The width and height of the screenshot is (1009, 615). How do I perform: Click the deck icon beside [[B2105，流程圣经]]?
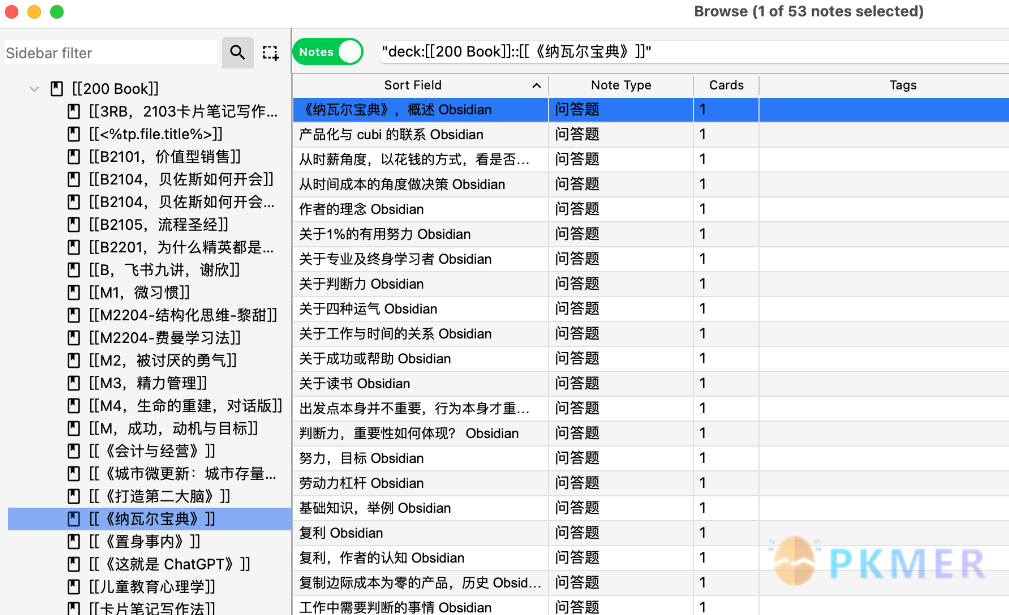tap(74, 225)
